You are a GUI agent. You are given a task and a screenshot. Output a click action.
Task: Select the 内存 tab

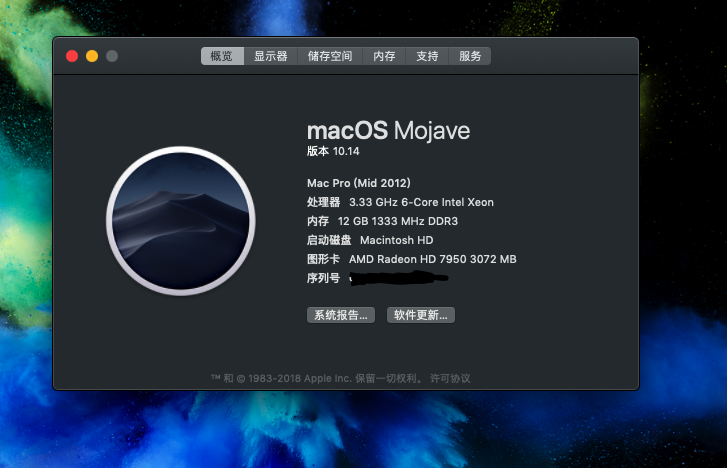384,56
